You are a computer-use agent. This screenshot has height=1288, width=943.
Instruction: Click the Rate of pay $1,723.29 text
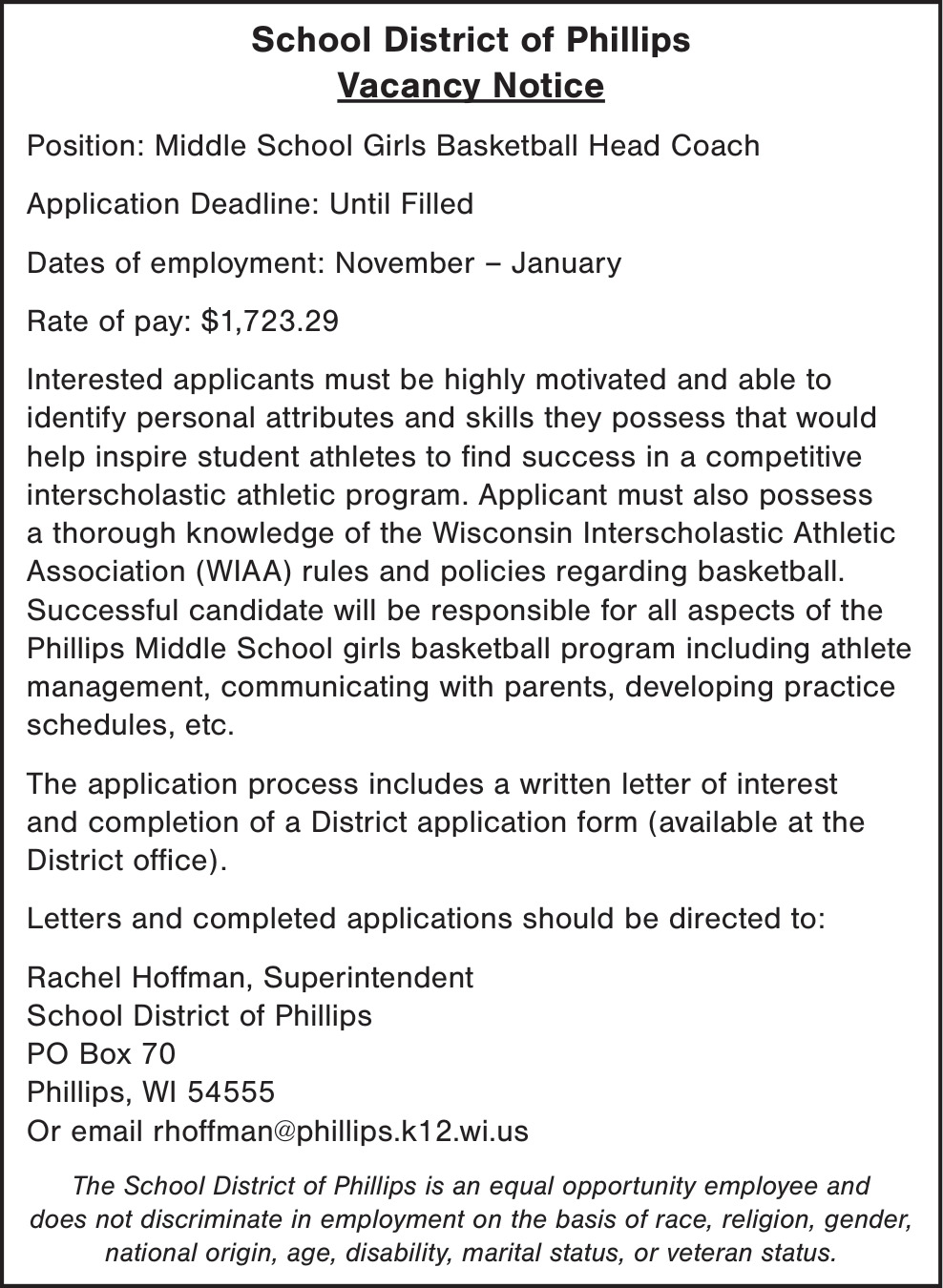tap(182, 321)
